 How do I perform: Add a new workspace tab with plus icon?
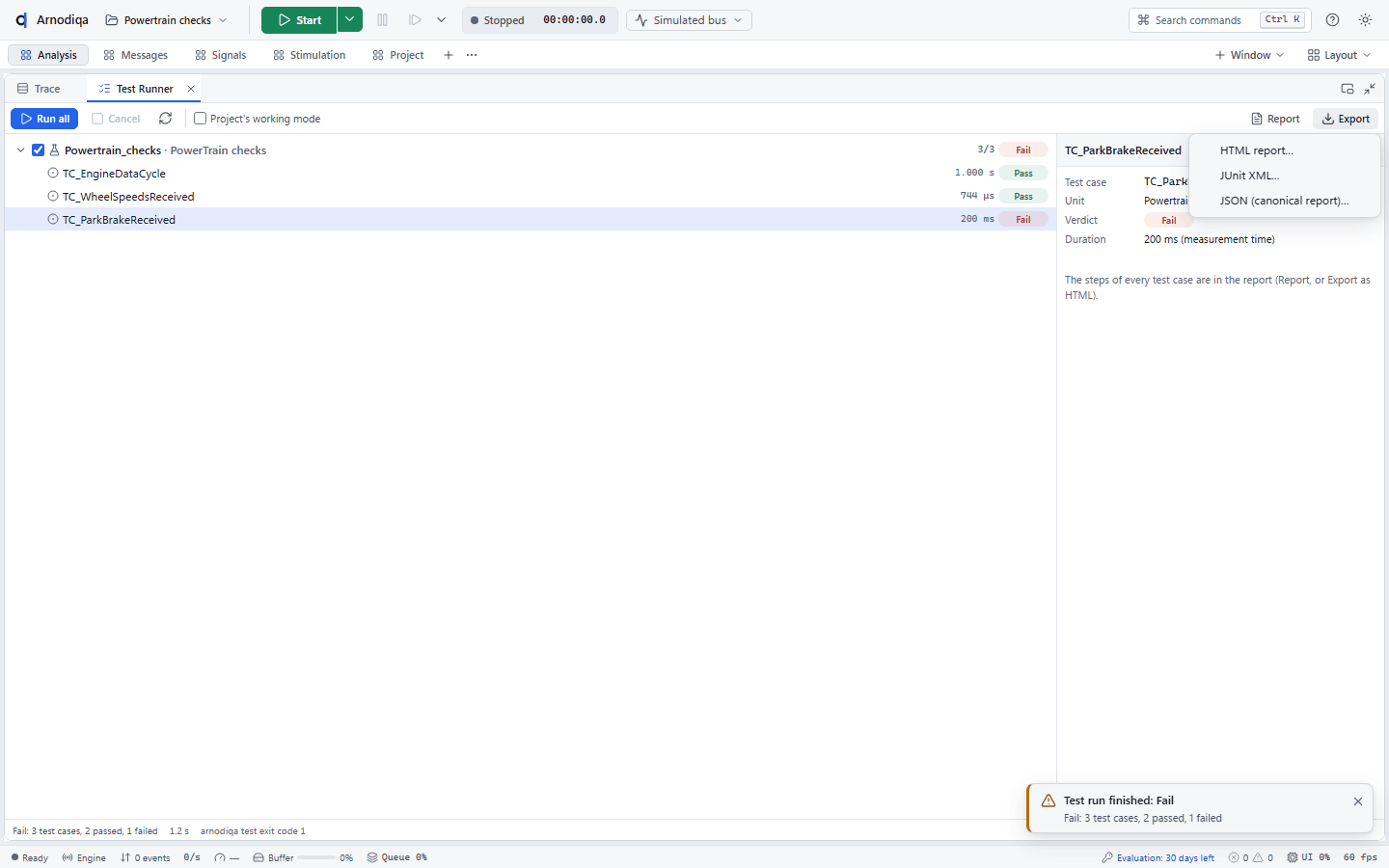coord(449,55)
